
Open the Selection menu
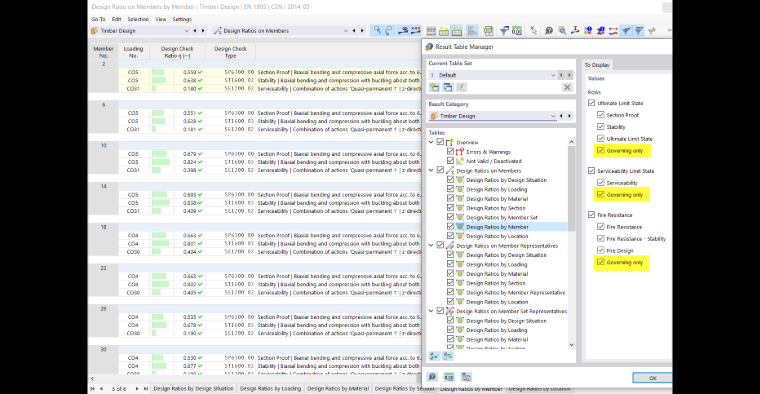pyautogui.click(x=138, y=19)
